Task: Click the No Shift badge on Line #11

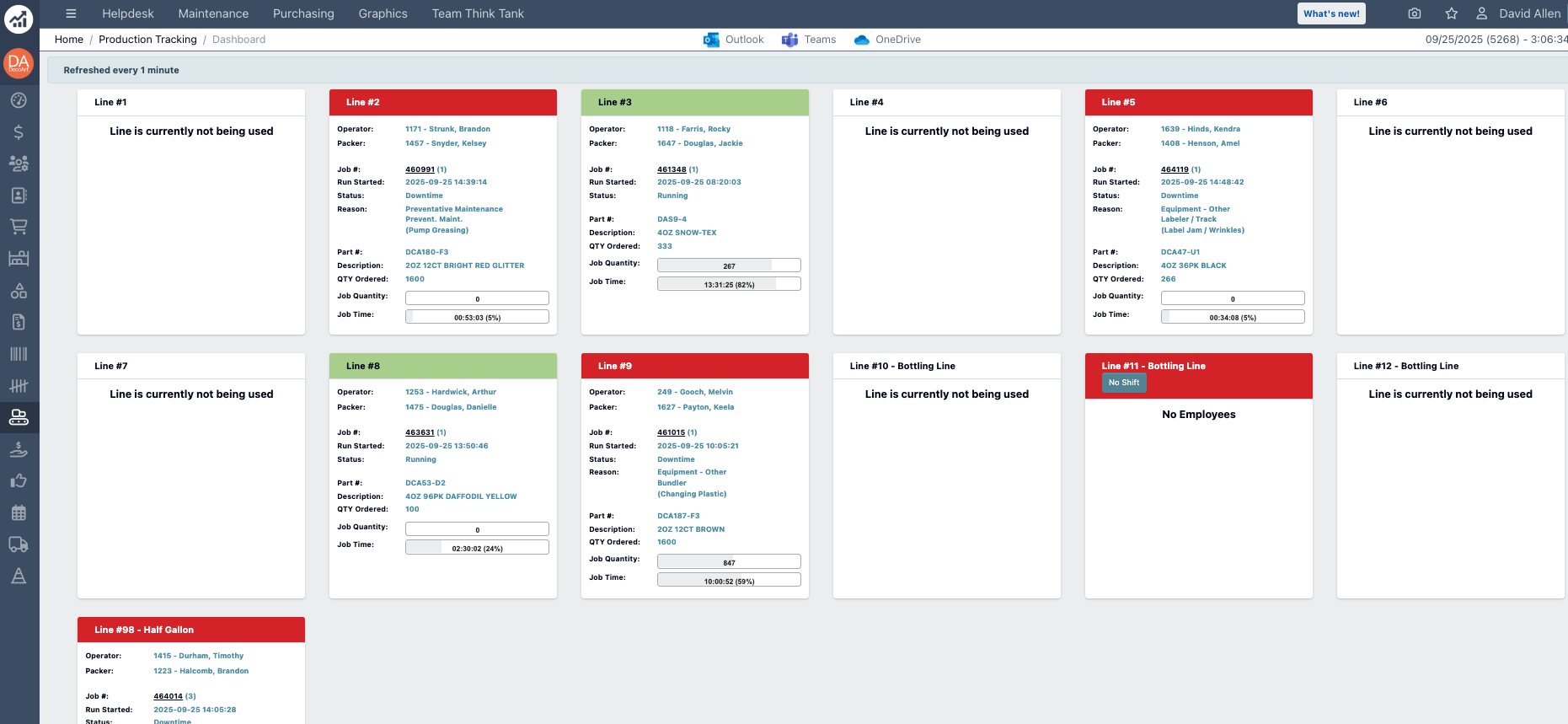Action: (x=1124, y=383)
